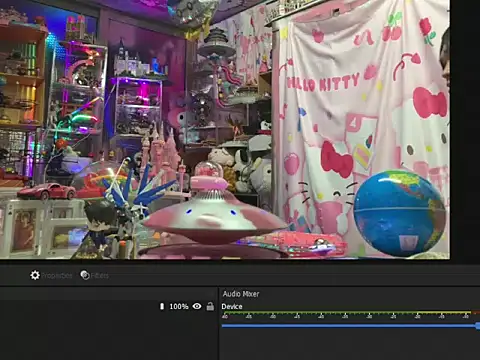
Task: Select the source row left of the battery icon
Action: click(x=78, y=306)
